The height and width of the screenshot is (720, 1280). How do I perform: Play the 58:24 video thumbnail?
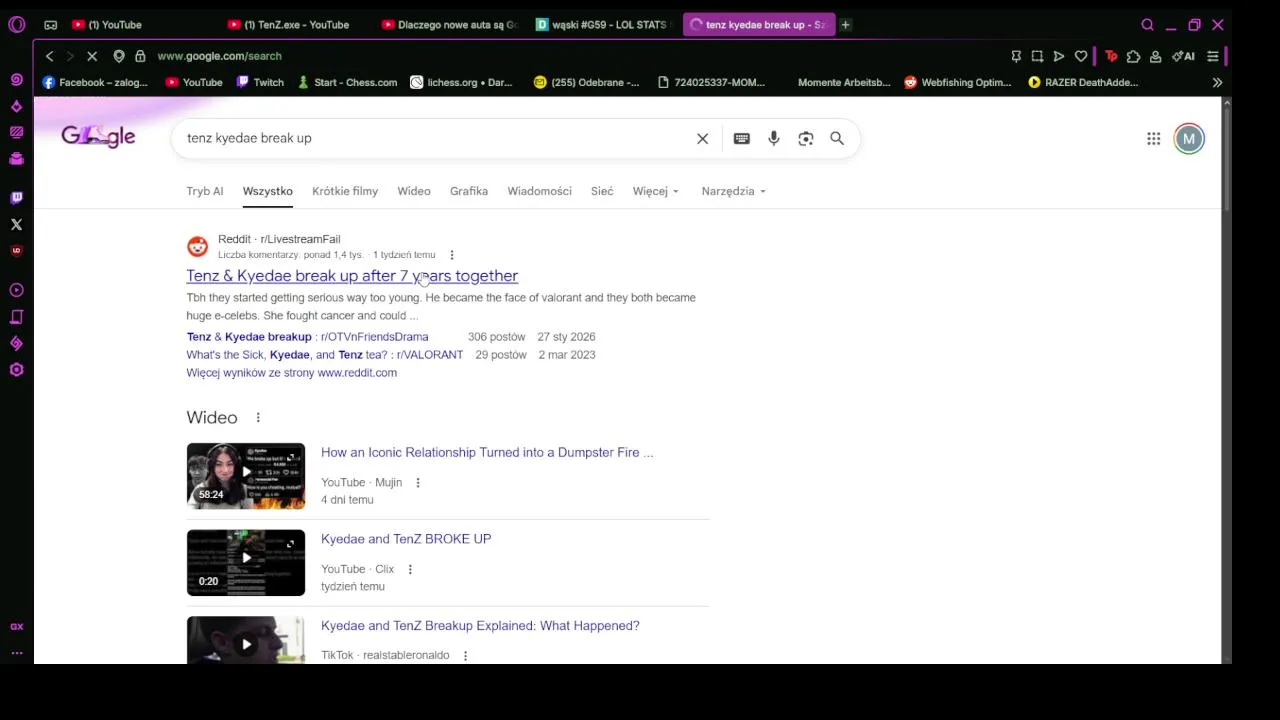(246, 476)
